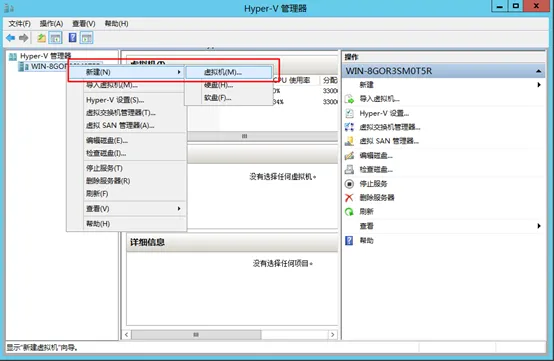Click 导入虚拟机... link in Actions pane
This screenshot has height=361, width=554.
379,99
